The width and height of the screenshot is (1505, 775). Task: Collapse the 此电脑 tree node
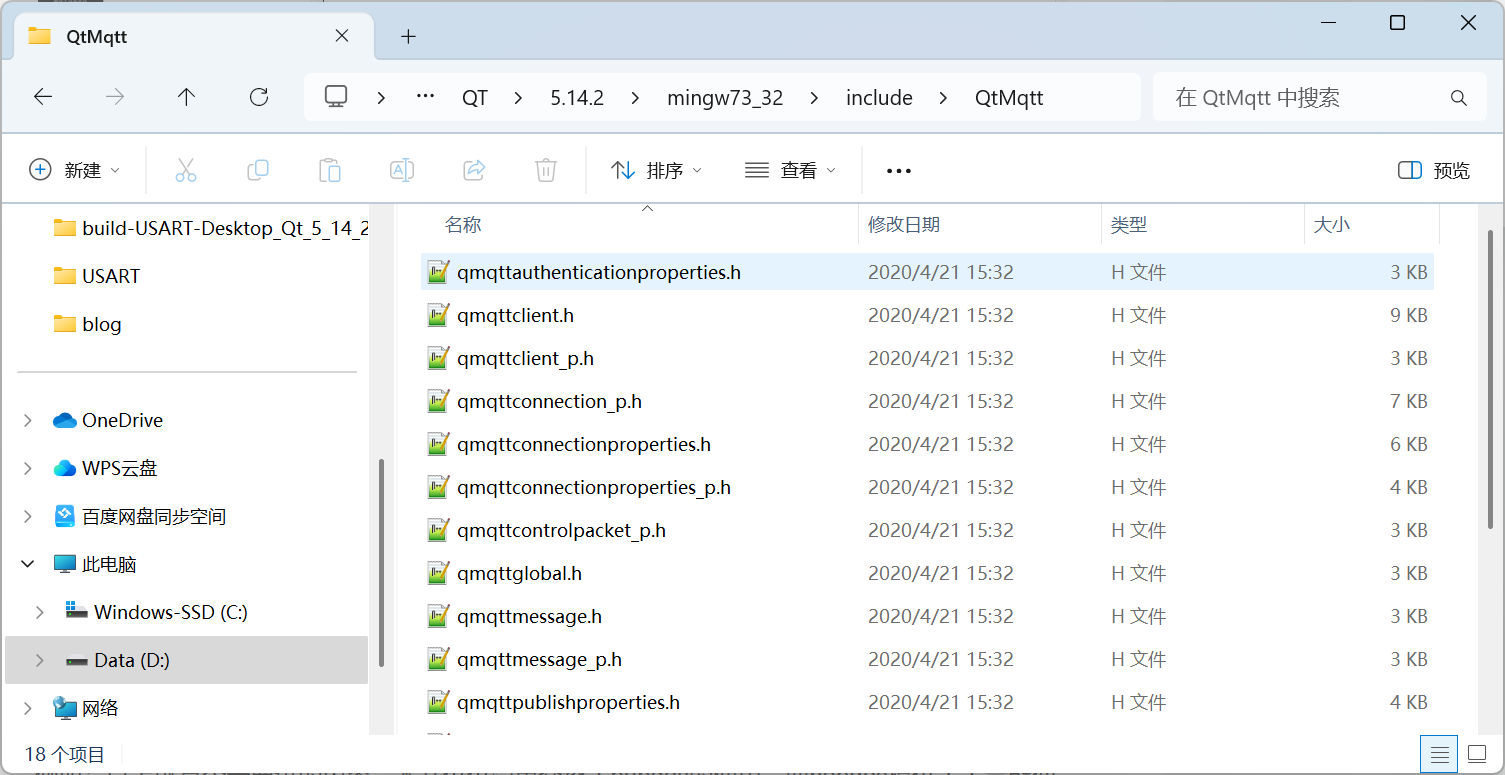click(28, 565)
